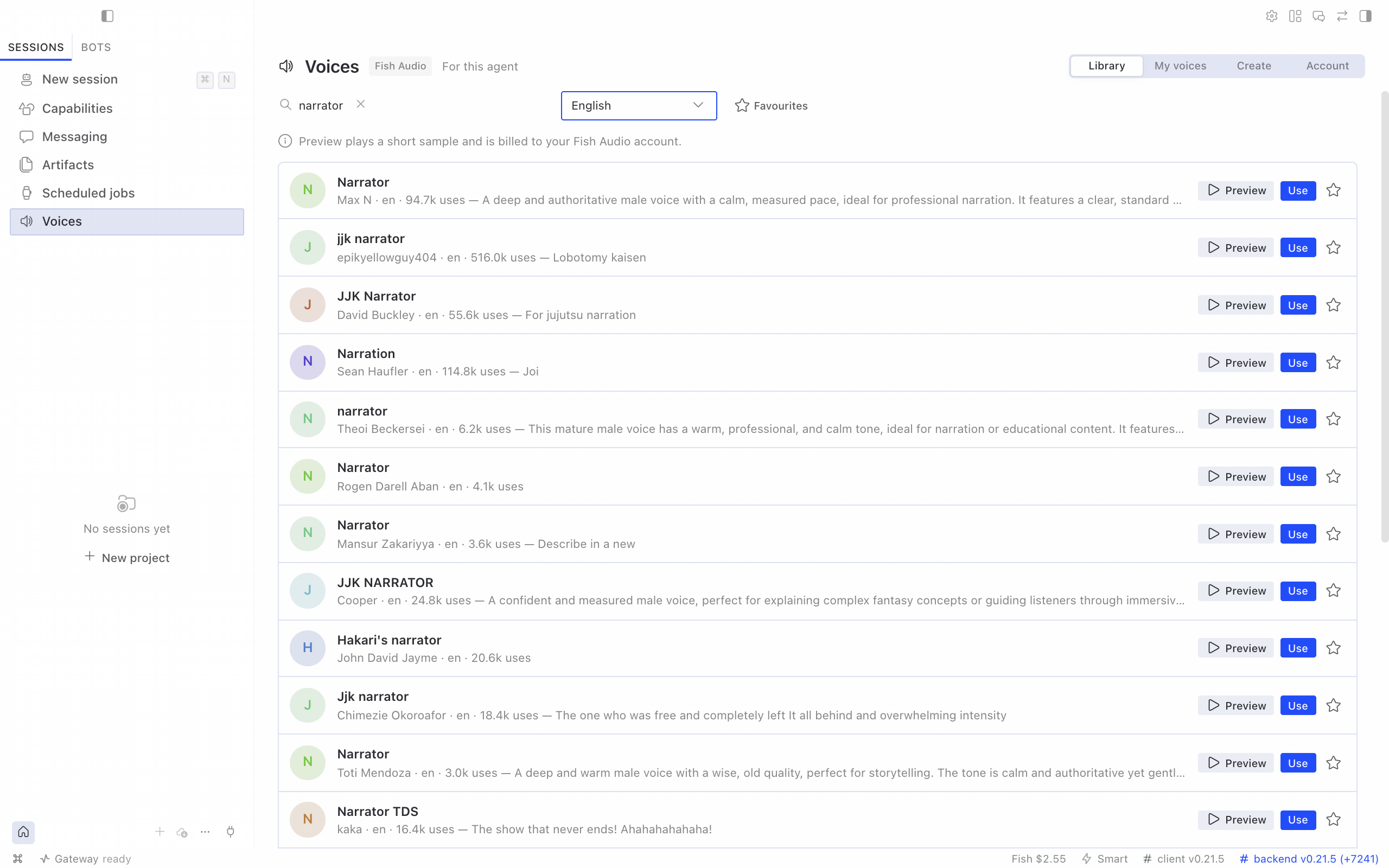Click the plug icon in bottom sidebar
The width and height of the screenshot is (1389, 868).
pyautogui.click(x=230, y=832)
